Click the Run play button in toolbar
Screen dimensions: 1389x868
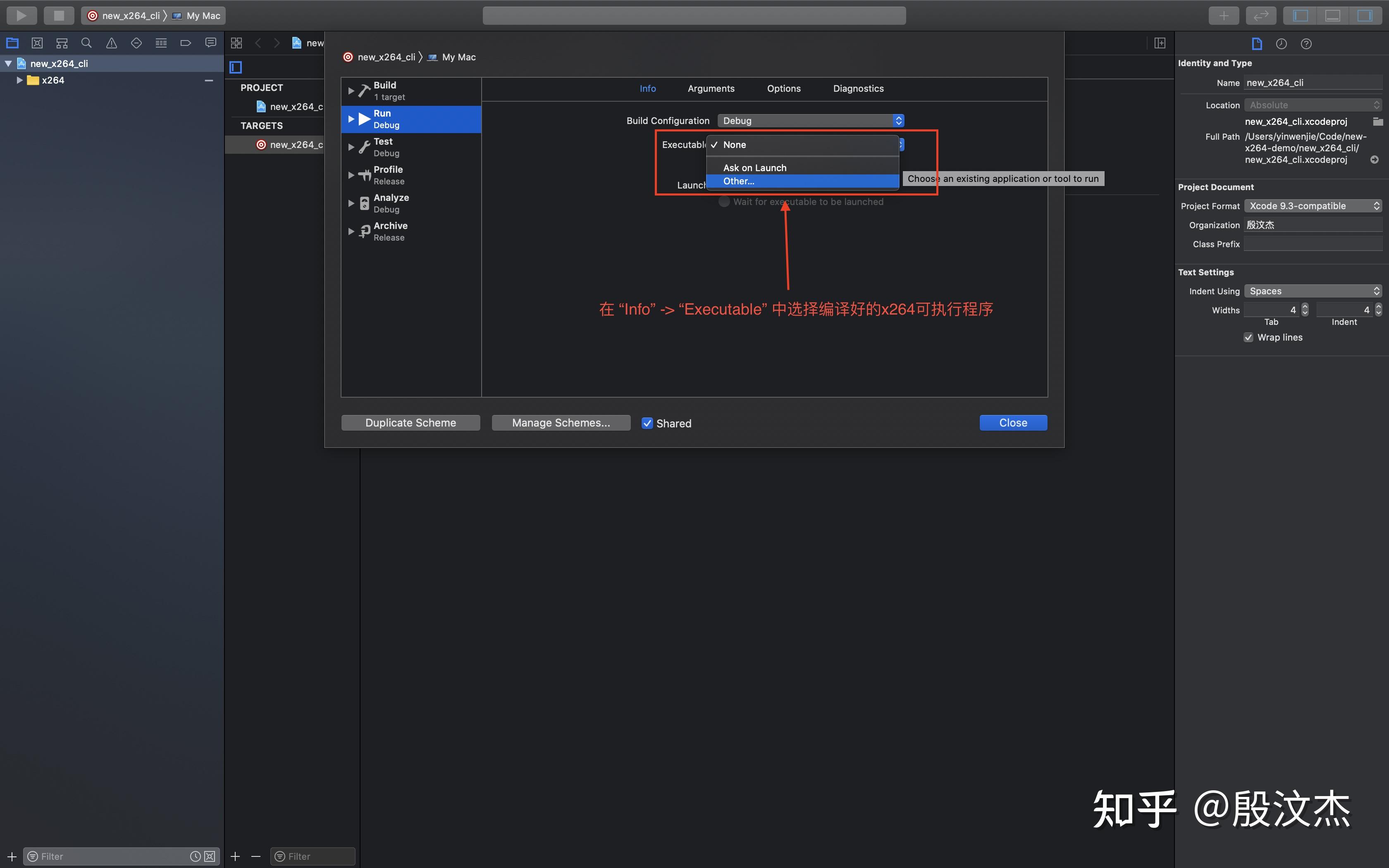click(21, 16)
